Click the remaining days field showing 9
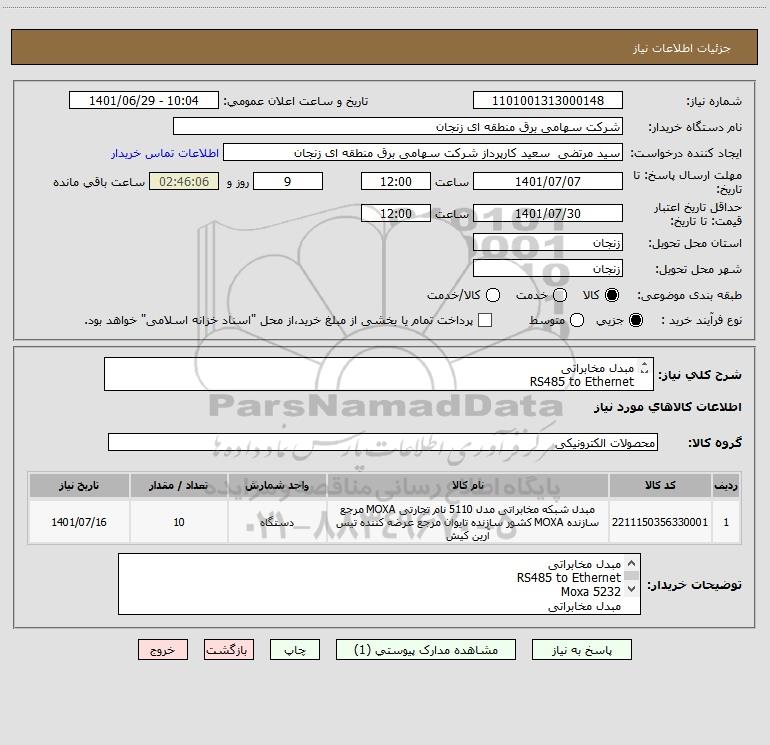770x745 pixels. click(x=288, y=181)
